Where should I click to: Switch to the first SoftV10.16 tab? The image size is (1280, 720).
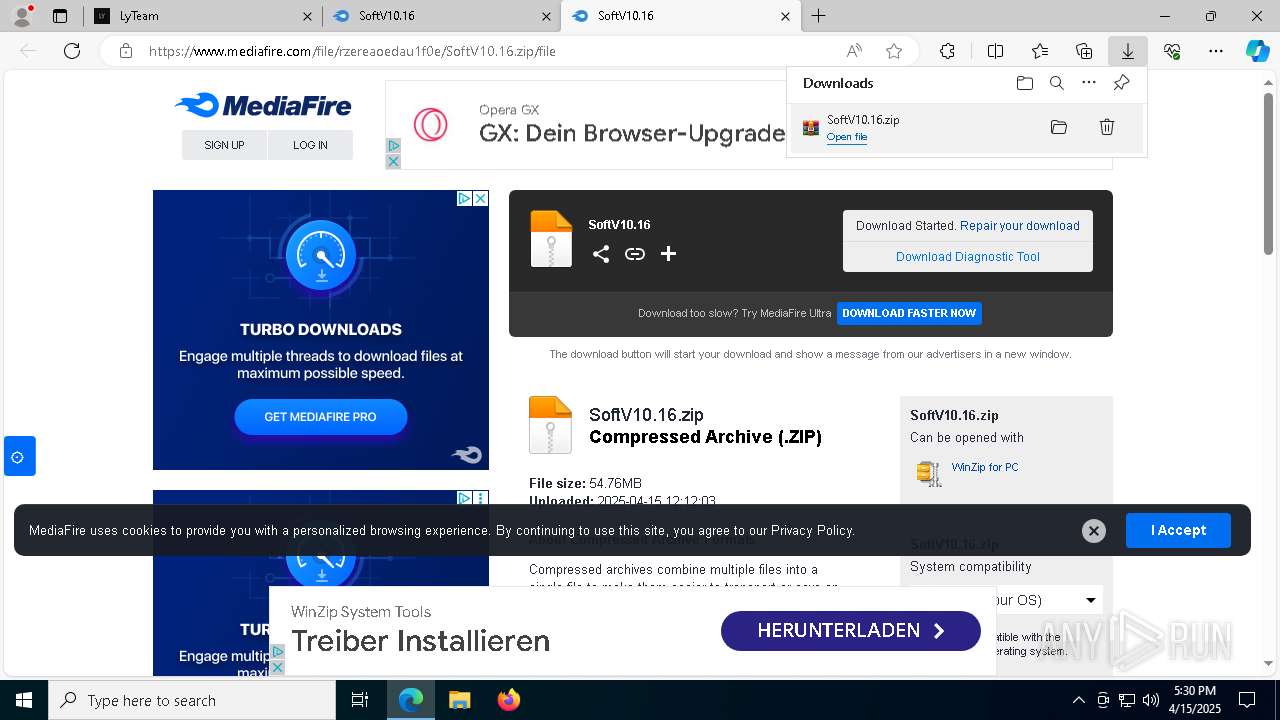441,16
